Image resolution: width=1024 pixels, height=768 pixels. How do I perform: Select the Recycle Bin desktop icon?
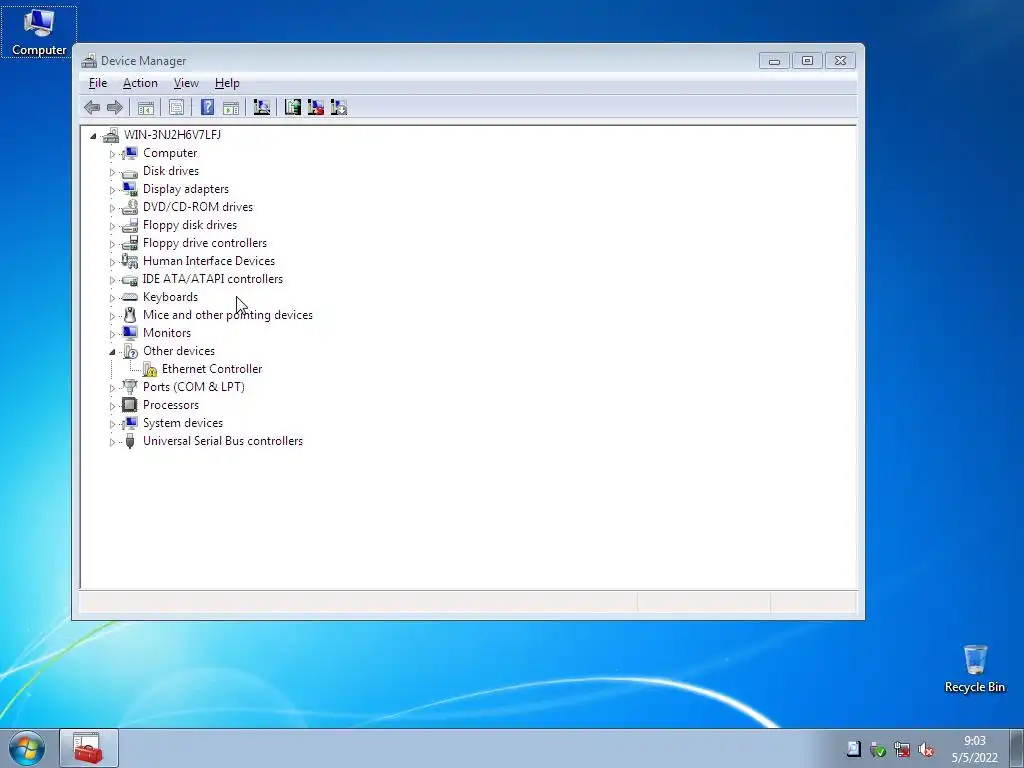click(x=974, y=669)
